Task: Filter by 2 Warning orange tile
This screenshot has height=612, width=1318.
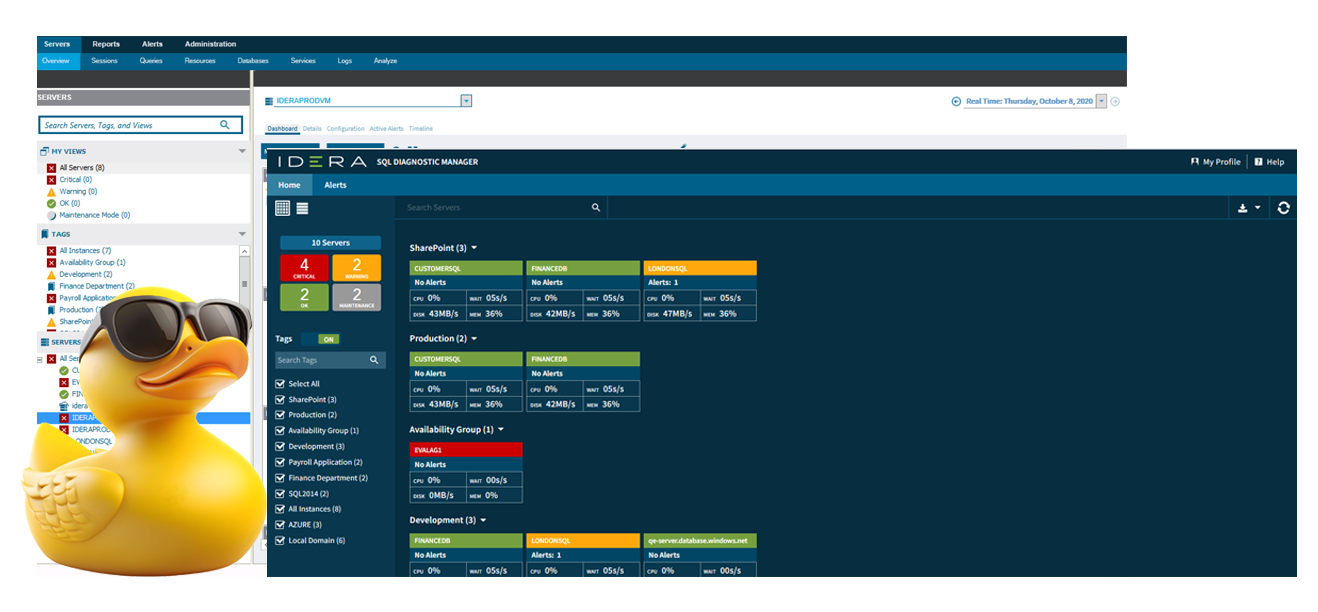Action: (x=357, y=268)
